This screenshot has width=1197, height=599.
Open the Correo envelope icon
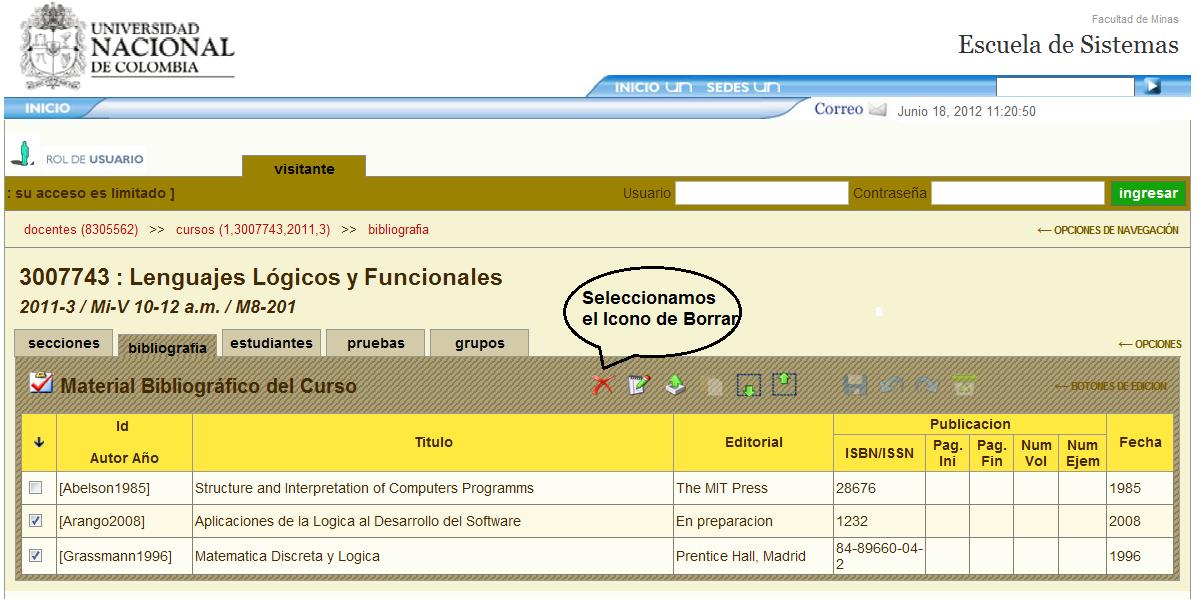(x=878, y=110)
